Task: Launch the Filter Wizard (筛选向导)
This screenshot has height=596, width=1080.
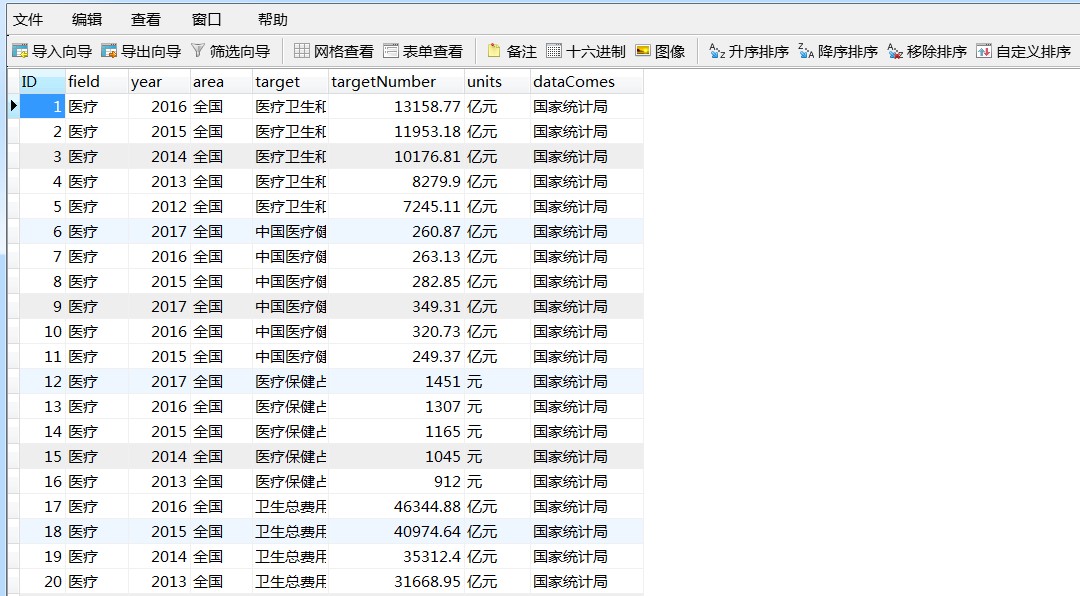Action: [x=230, y=51]
